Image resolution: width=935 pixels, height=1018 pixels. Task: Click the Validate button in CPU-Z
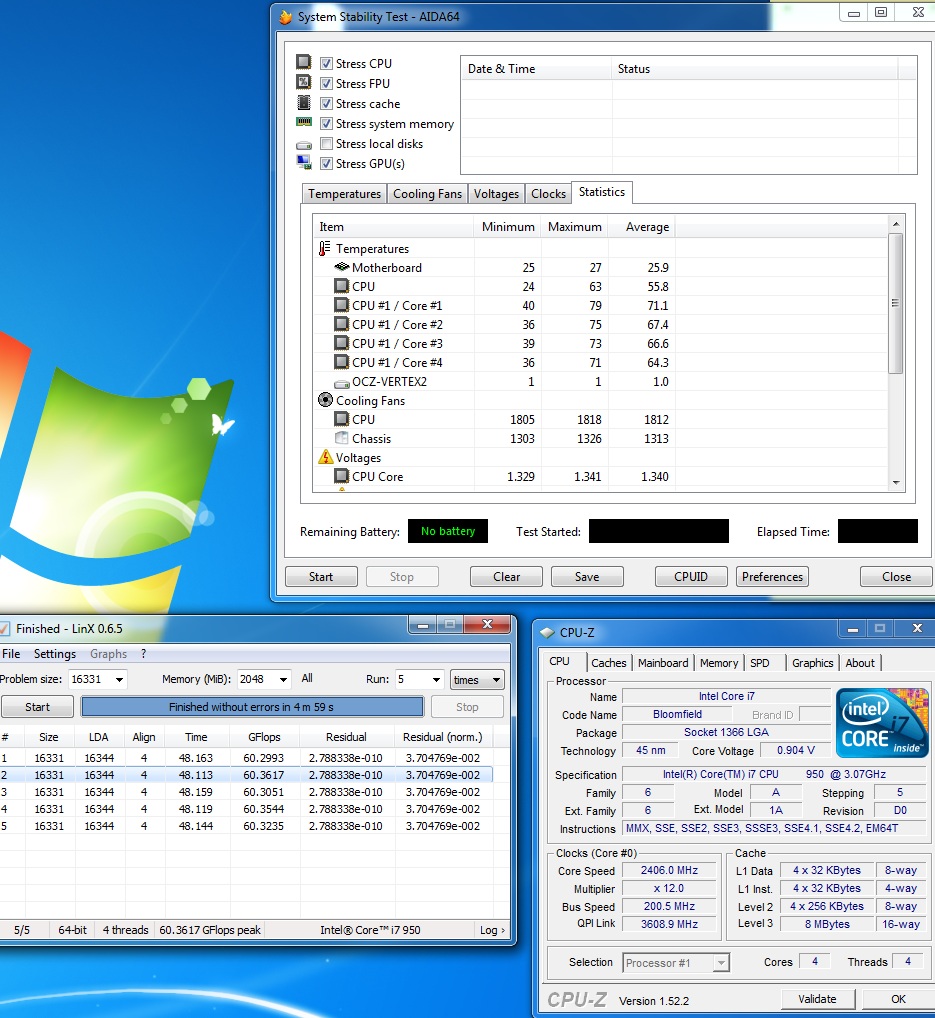(x=817, y=999)
